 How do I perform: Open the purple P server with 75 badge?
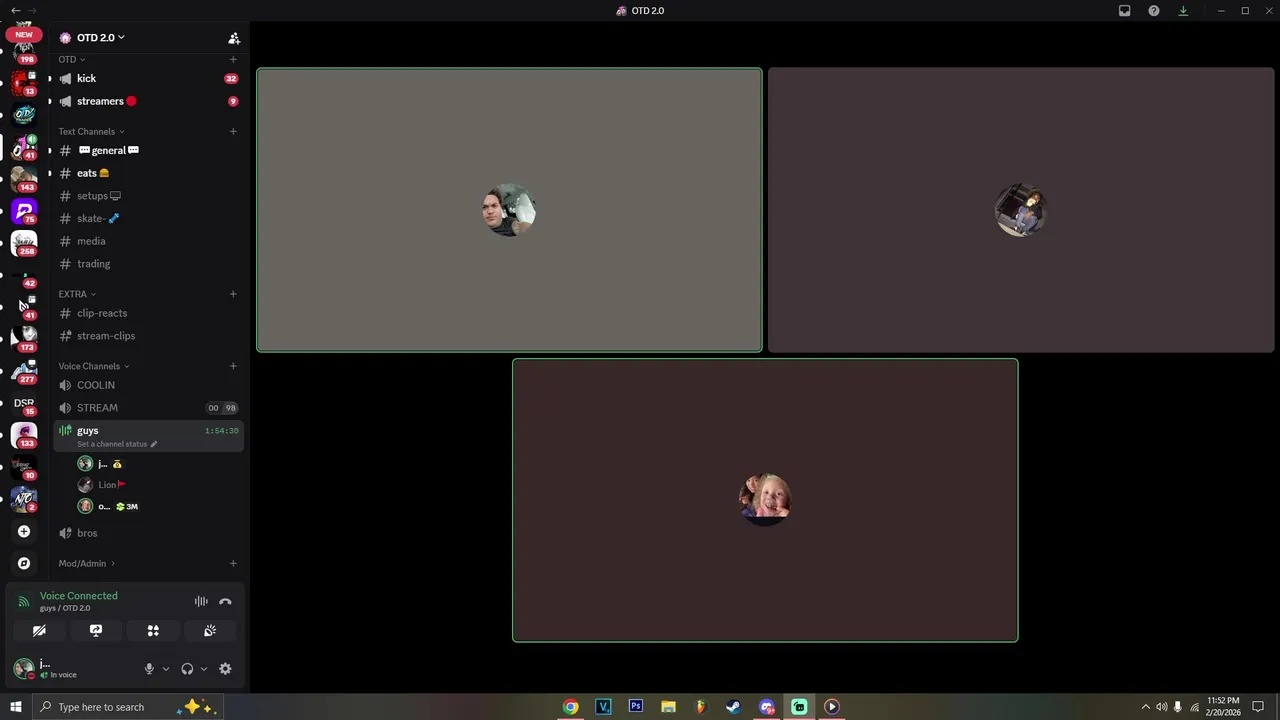24,211
